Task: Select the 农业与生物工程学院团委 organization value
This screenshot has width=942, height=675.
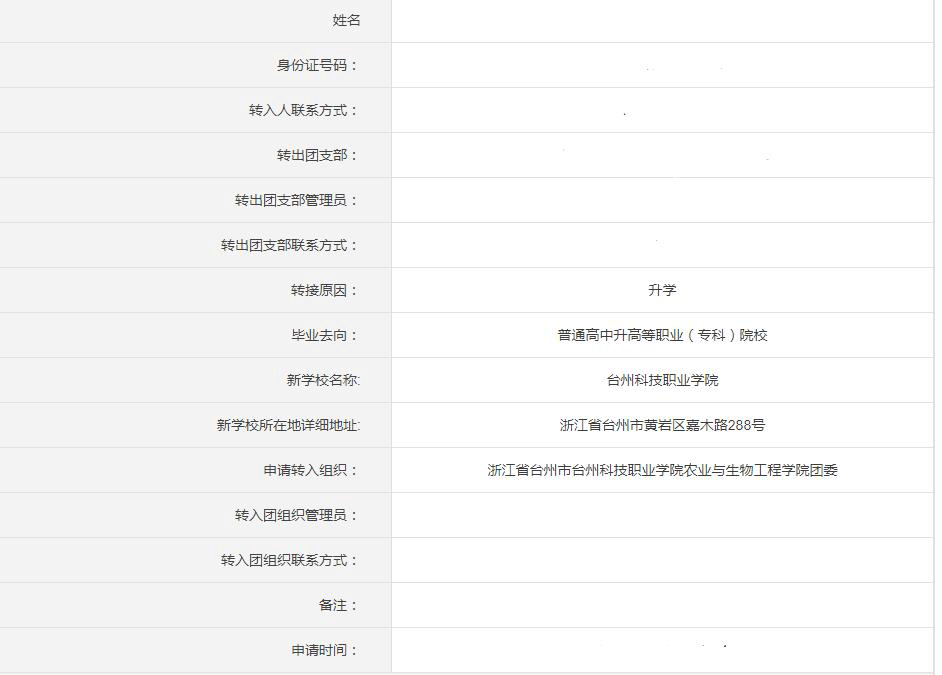Action: coord(662,470)
